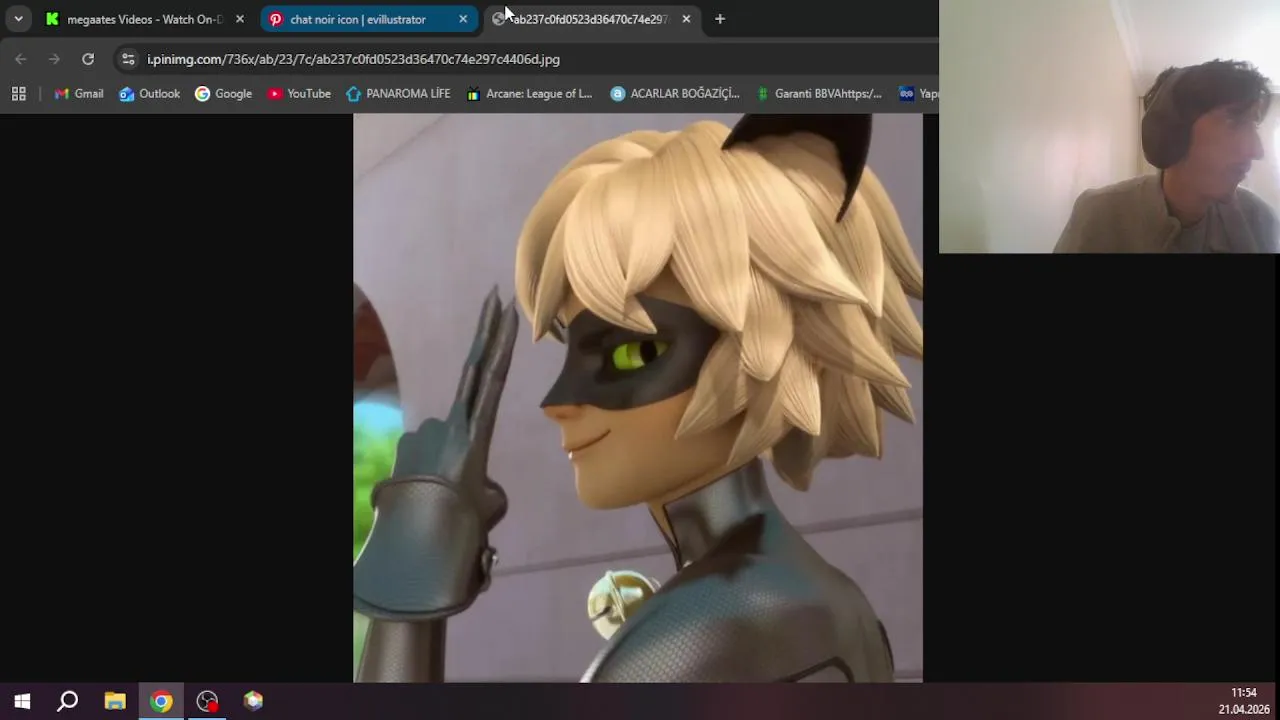Close the megaates Videos tab
This screenshot has height=720, width=1280.
(239, 19)
